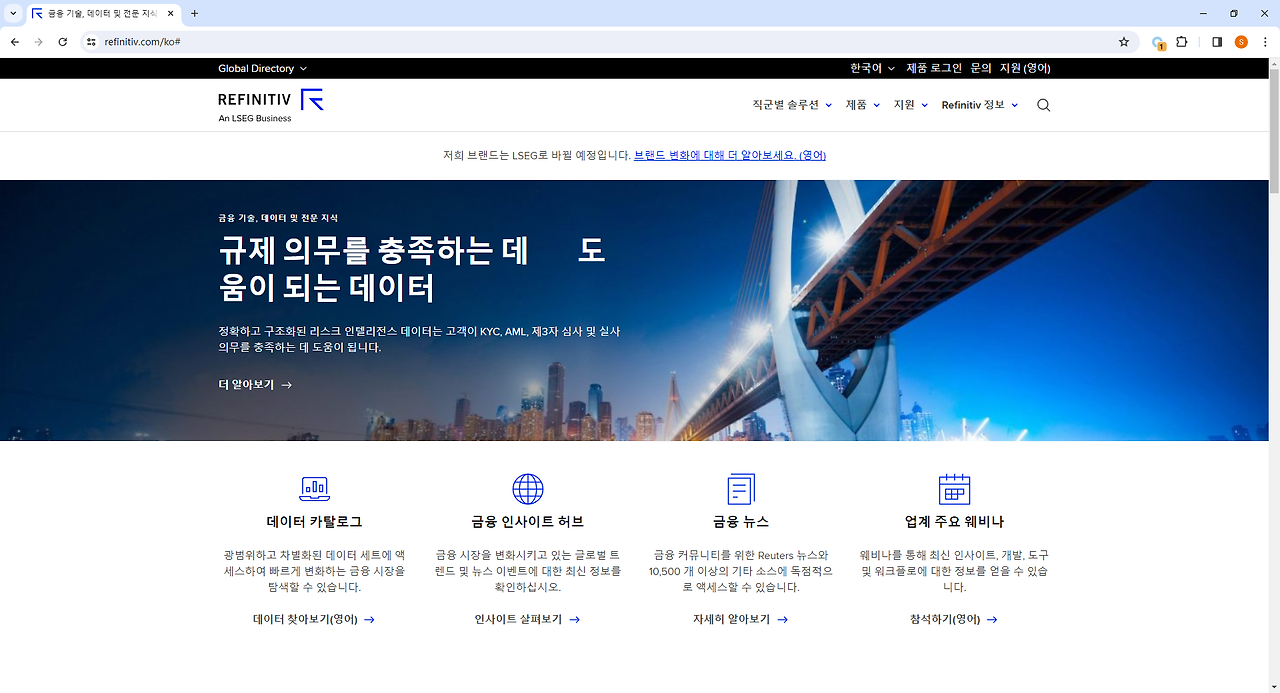The image size is (1280, 693).
Task: Expand the Refinitiv 정보 menu
Action: tap(980, 105)
